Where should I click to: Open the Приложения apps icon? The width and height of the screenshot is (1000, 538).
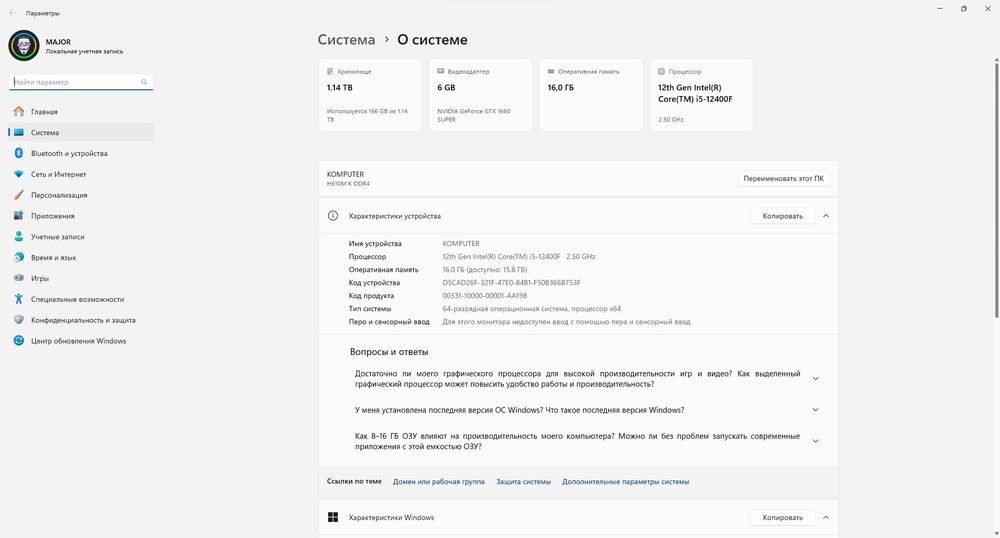coord(18,216)
